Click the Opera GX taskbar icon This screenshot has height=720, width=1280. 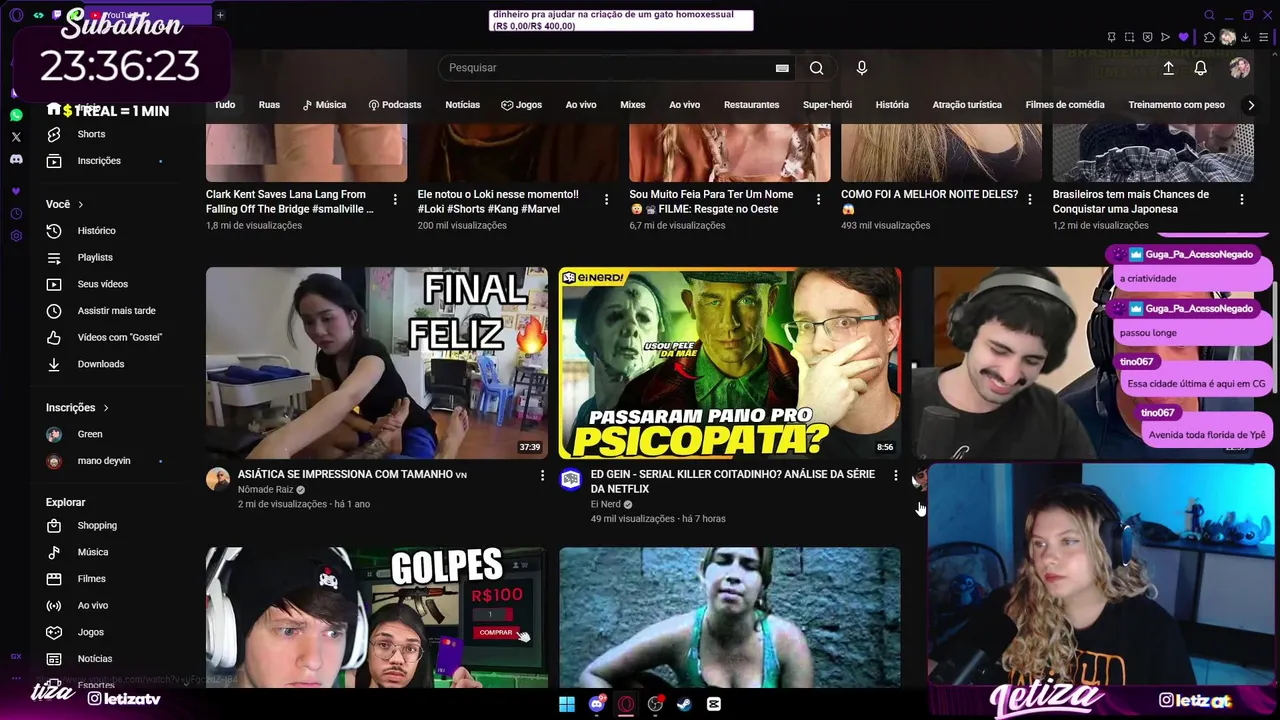pyautogui.click(x=626, y=704)
